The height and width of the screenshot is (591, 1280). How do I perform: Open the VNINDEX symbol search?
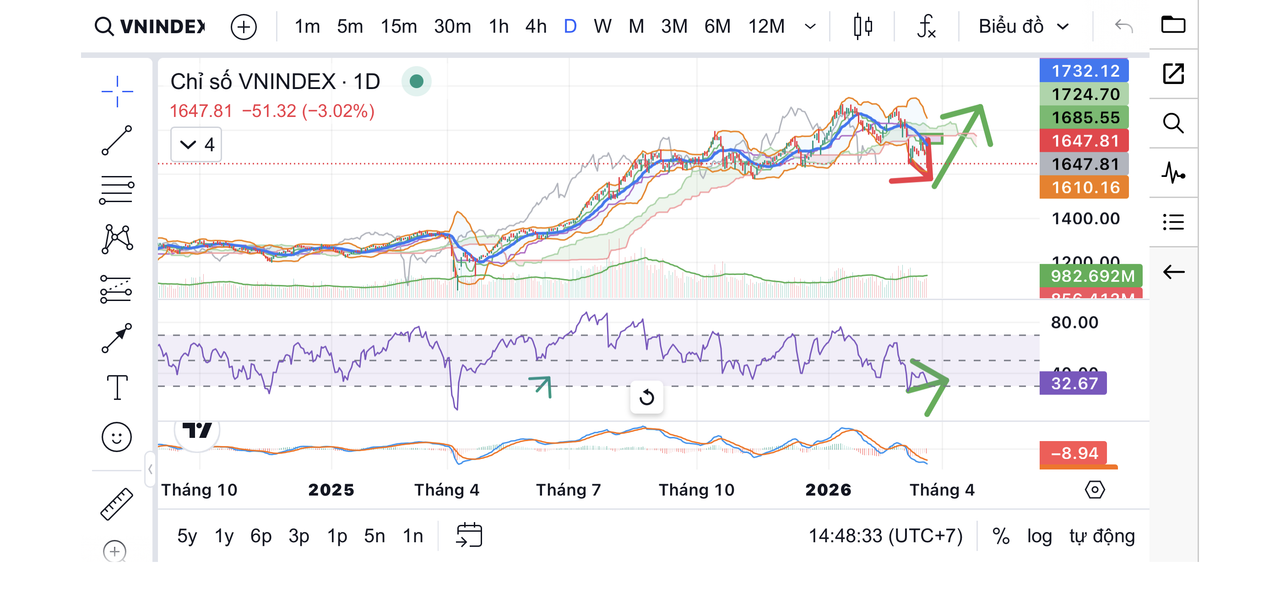point(149,26)
